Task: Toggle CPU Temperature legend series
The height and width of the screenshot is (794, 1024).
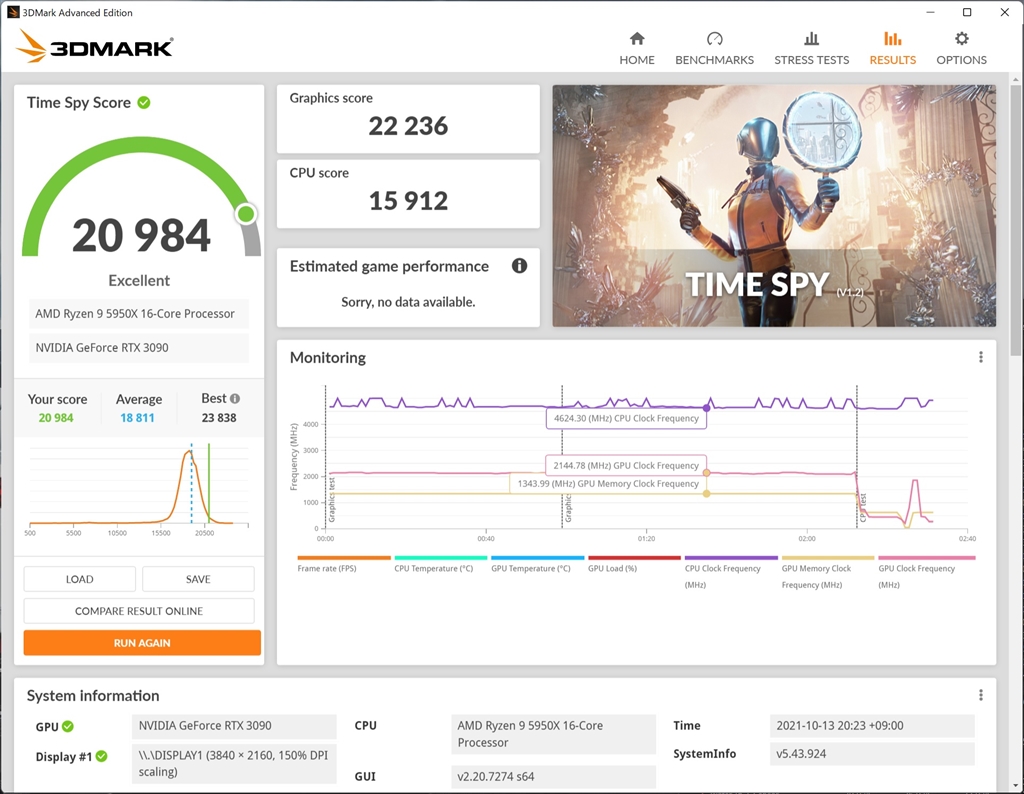Action: click(x=440, y=564)
